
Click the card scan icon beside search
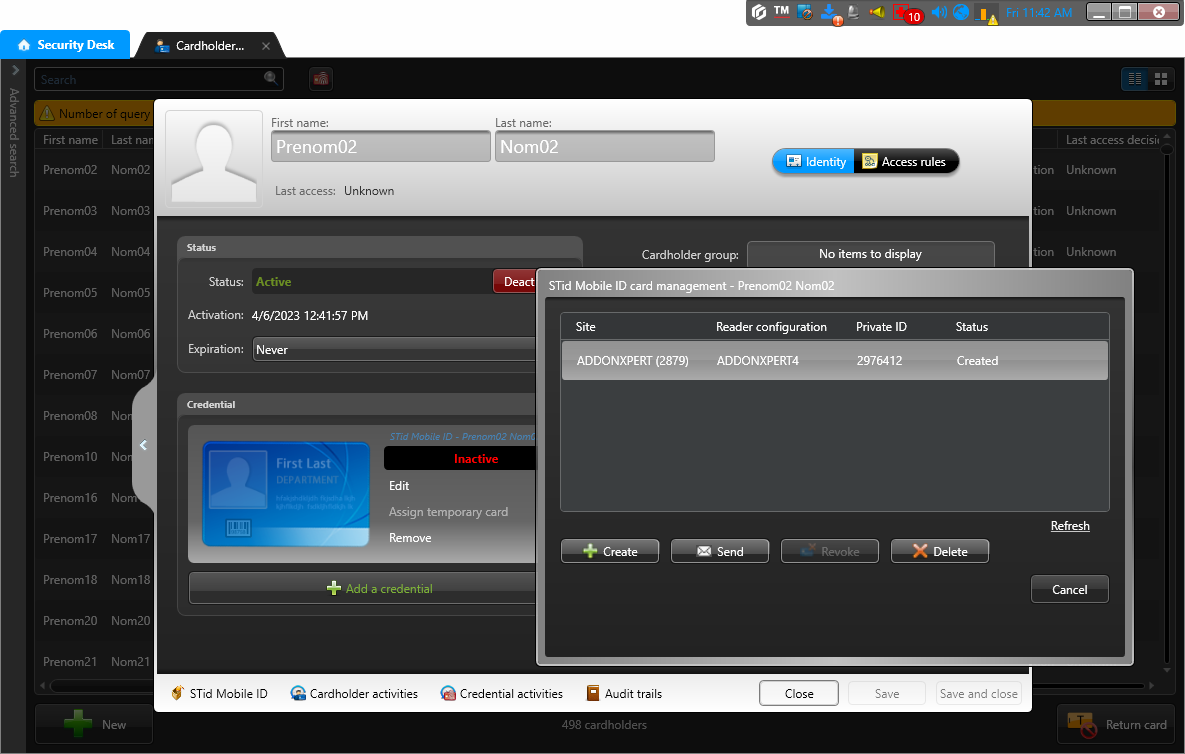321,79
